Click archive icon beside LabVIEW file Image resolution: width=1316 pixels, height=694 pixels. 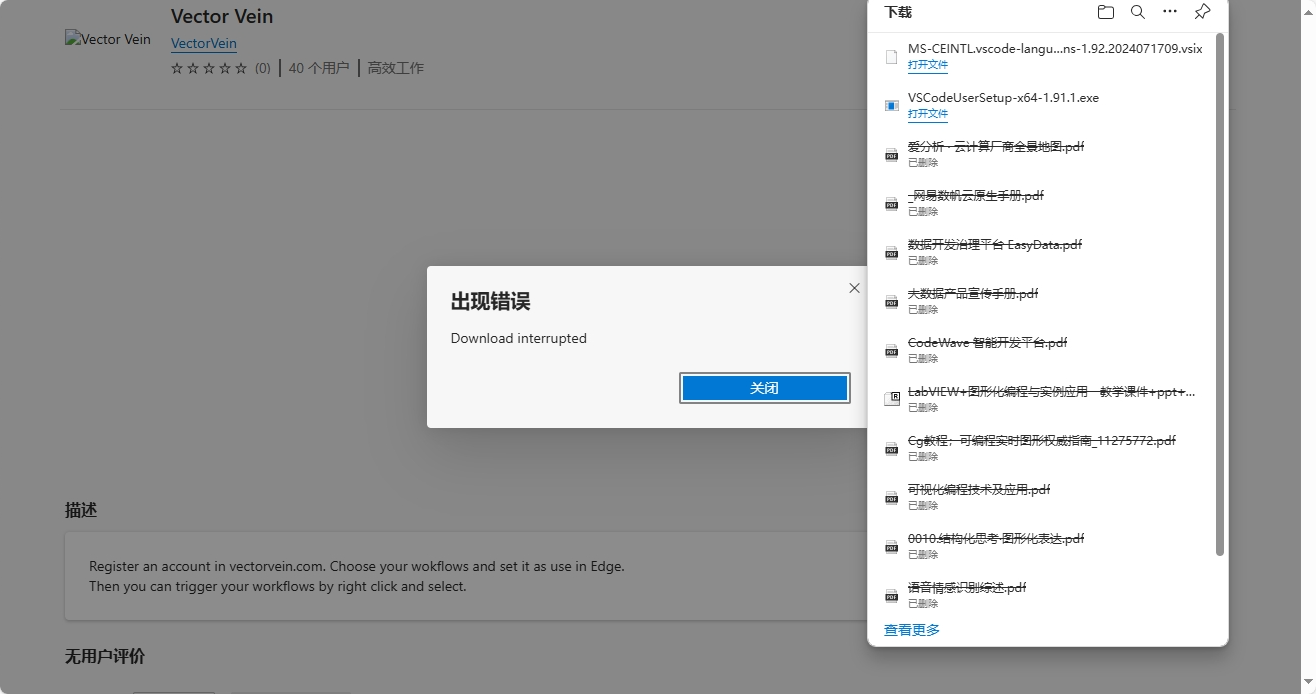891,399
